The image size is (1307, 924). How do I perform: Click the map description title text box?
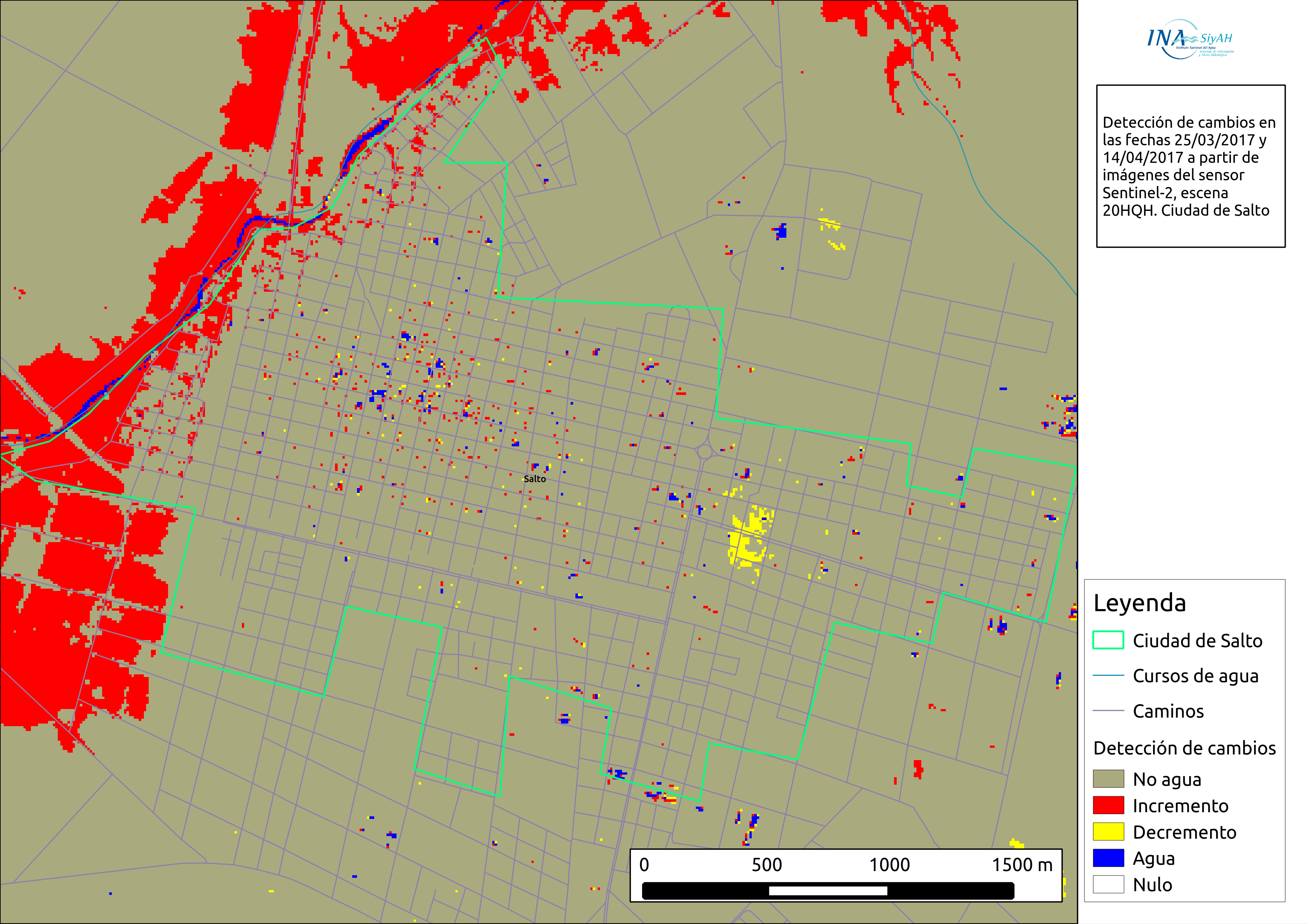(1190, 166)
